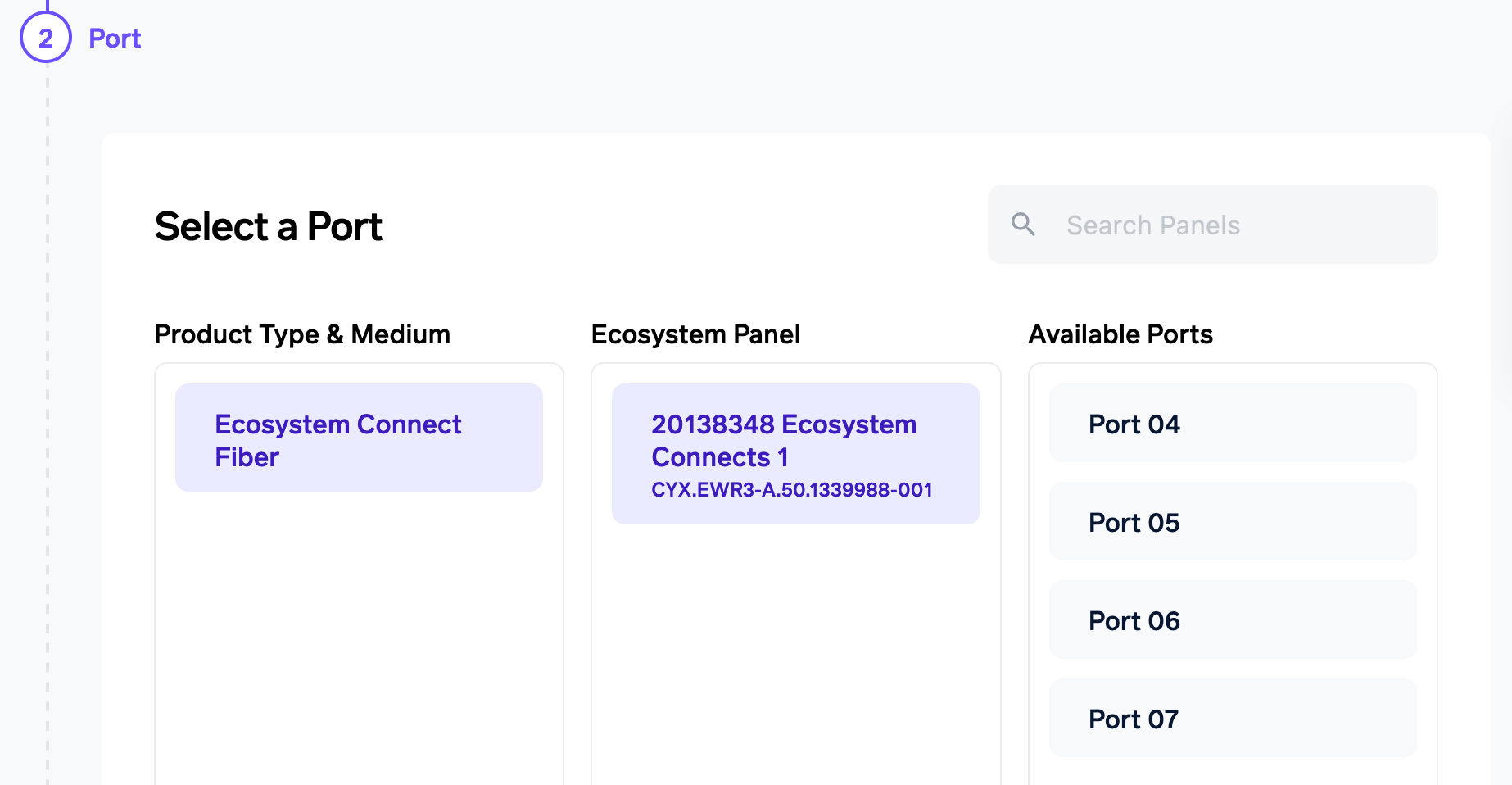1512x785 pixels.
Task: Click the dashed step connector line
Action: 48,410
